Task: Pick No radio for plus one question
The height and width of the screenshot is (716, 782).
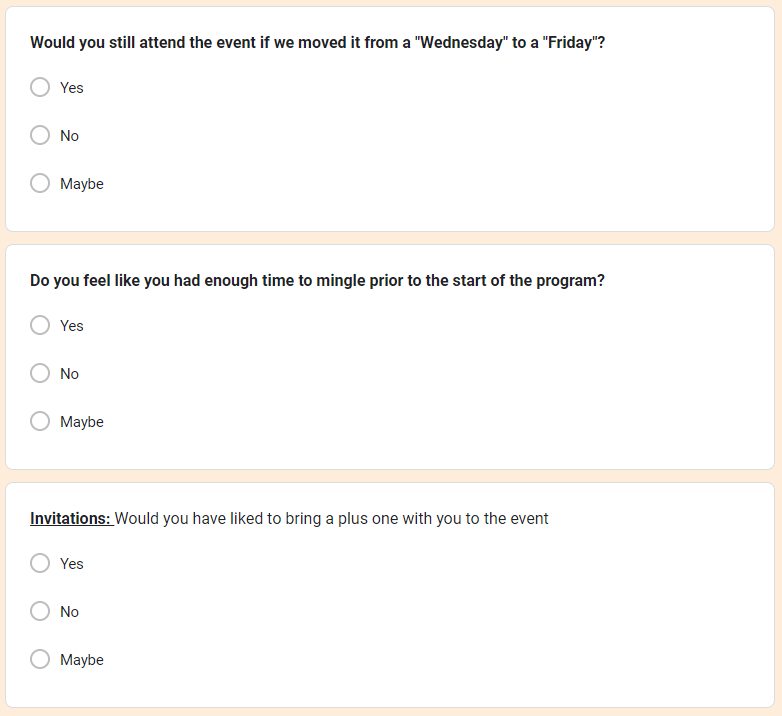Action: pyautogui.click(x=40, y=611)
